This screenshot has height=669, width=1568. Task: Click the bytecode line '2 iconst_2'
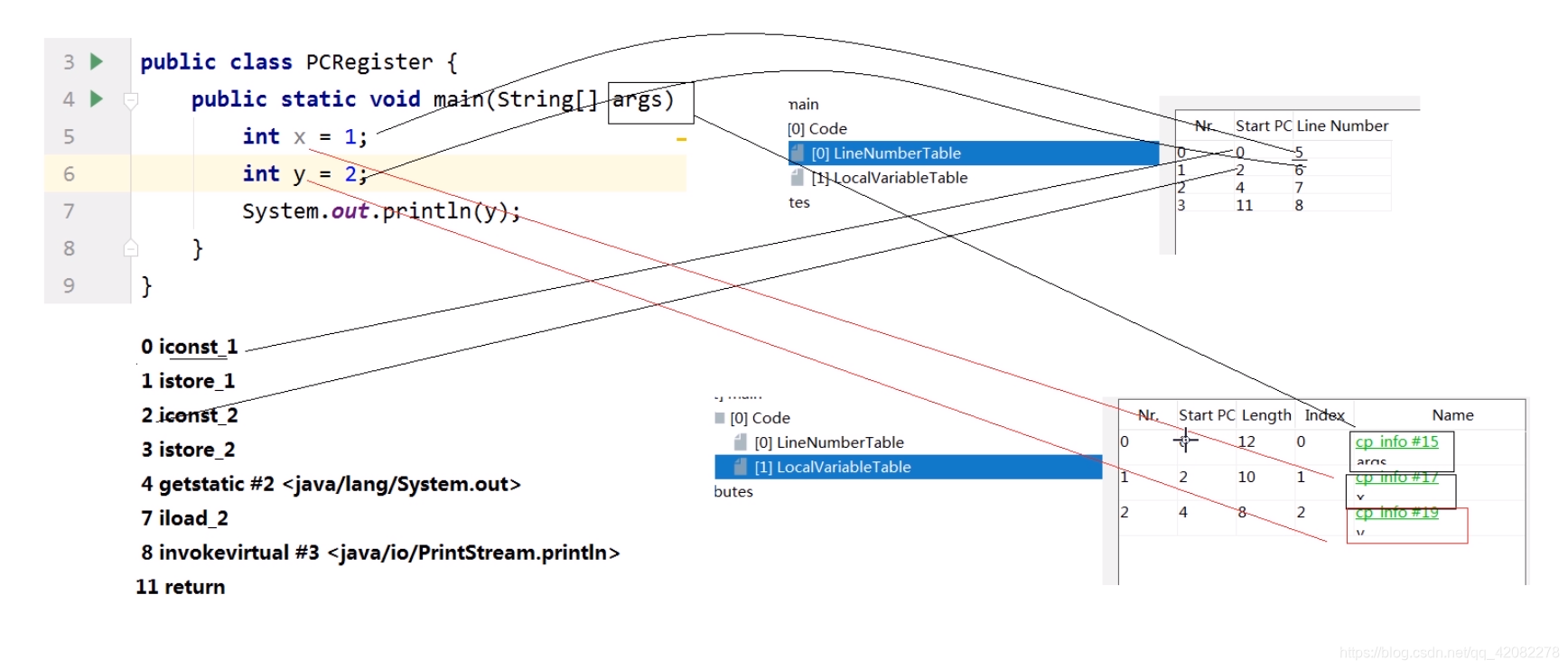189,415
